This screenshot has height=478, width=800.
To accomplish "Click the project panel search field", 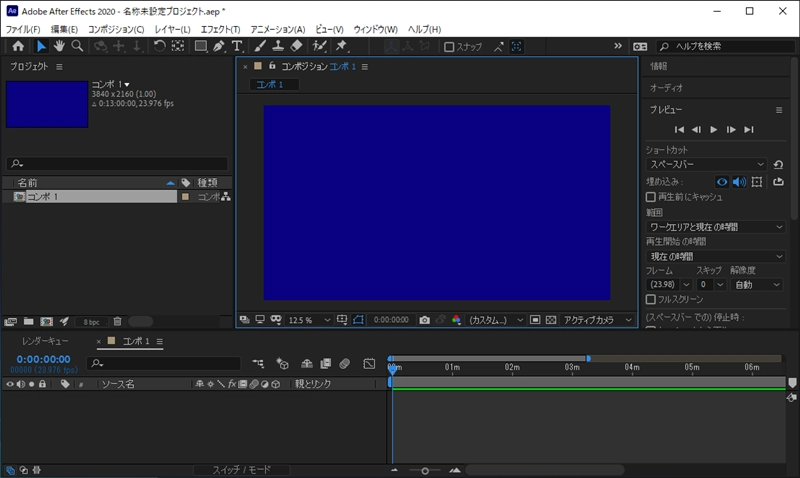I will (117, 163).
